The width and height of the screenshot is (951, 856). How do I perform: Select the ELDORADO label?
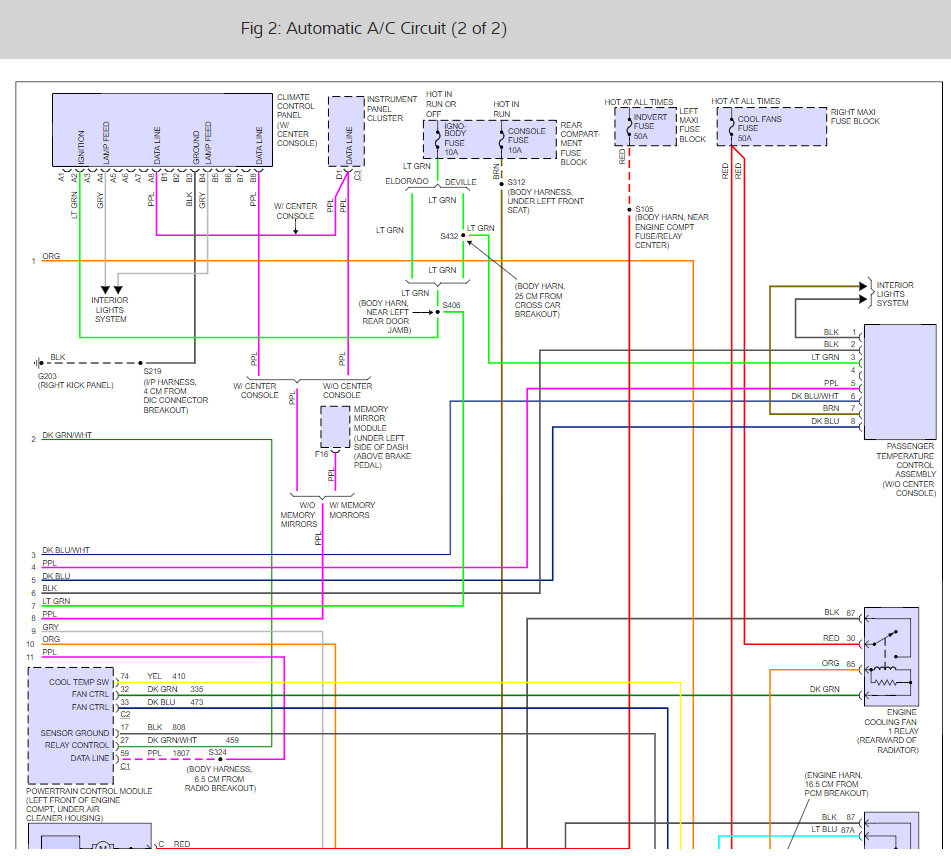click(x=406, y=181)
